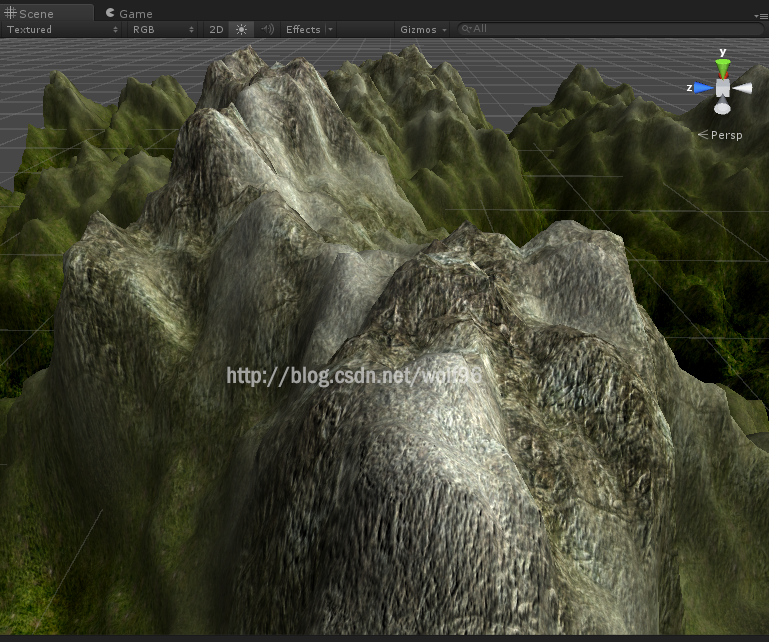Screen dimensions: 769x642
Task: Toggle scene audio speaker button
Action: (x=267, y=29)
